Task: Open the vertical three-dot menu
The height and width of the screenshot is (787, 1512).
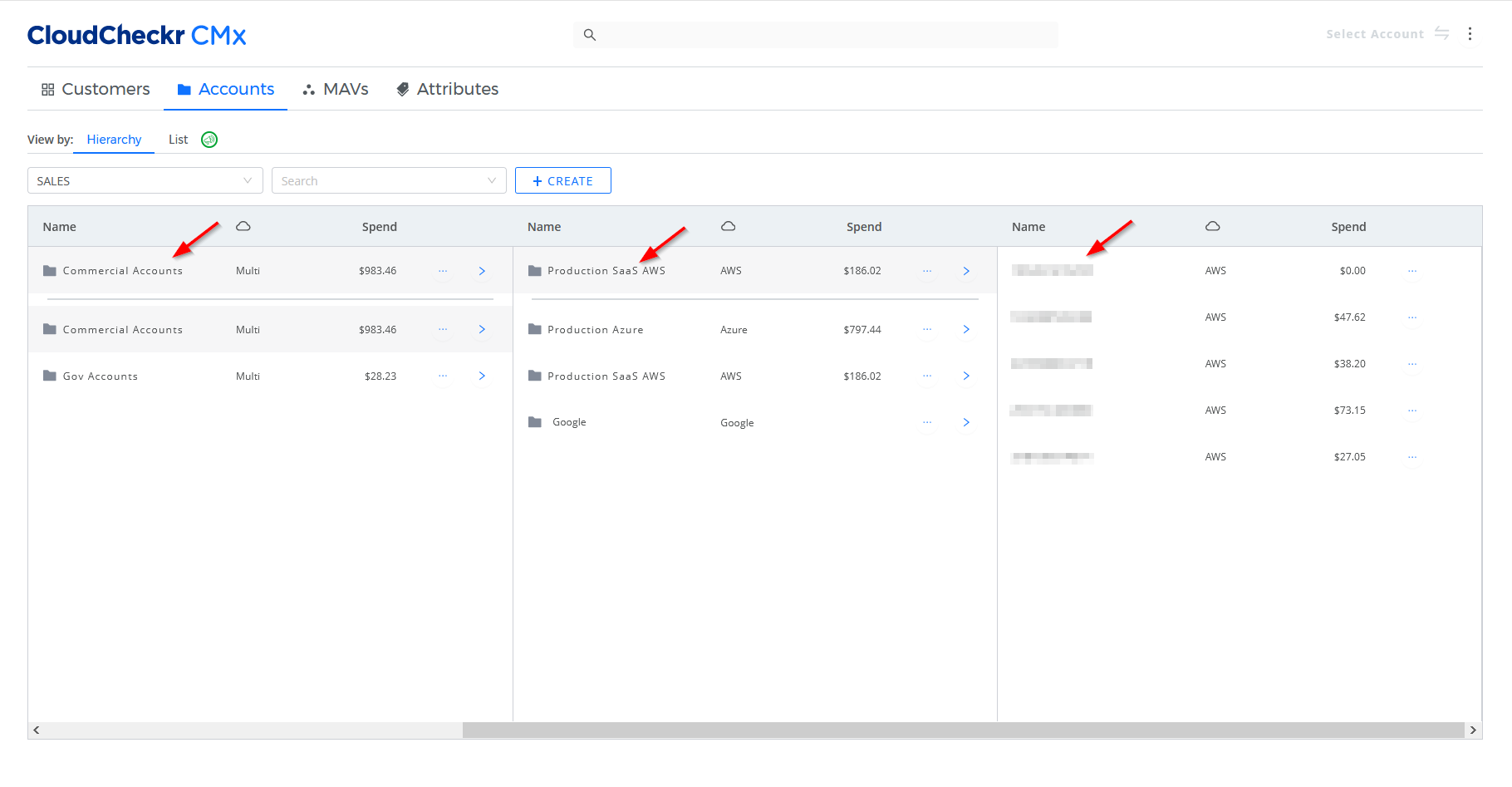Action: (x=1470, y=34)
